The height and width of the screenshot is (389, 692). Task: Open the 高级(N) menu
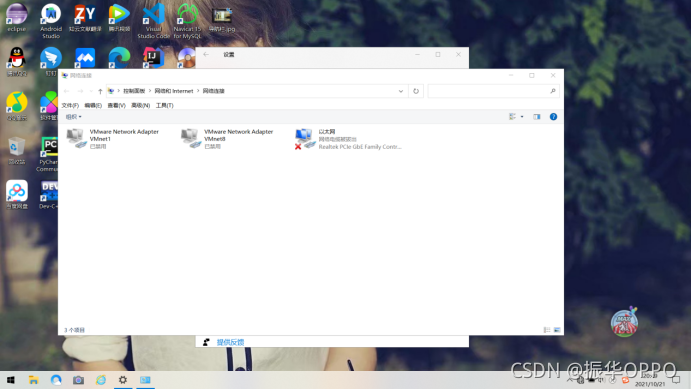(x=140, y=106)
